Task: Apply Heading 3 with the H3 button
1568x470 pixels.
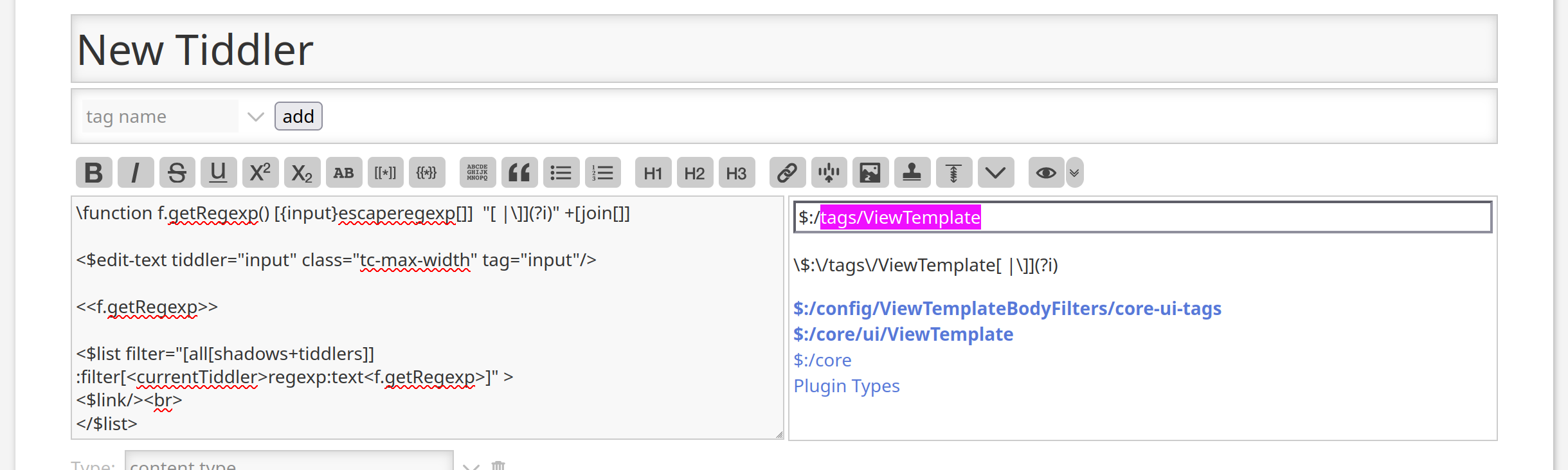Action: pyautogui.click(x=736, y=173)
